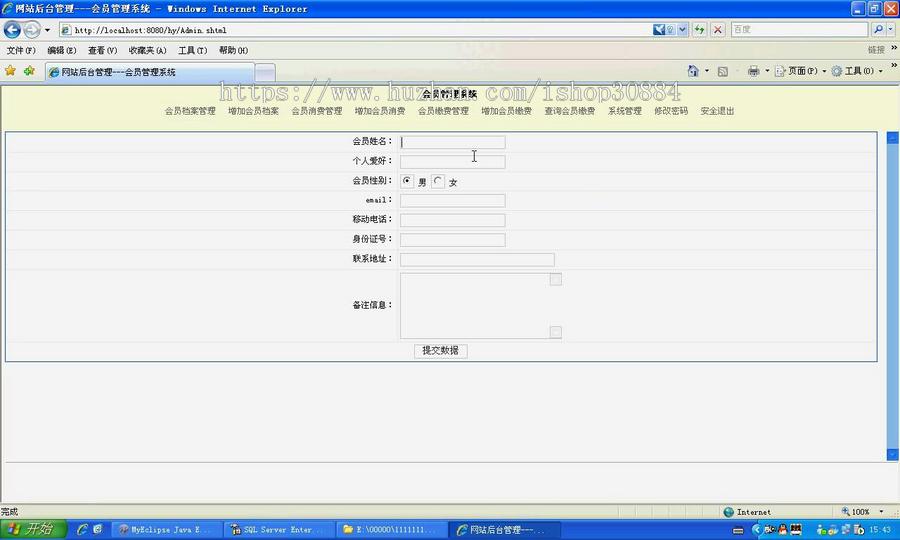Launch Internet Explorer from quick launch

click(82, 529)
